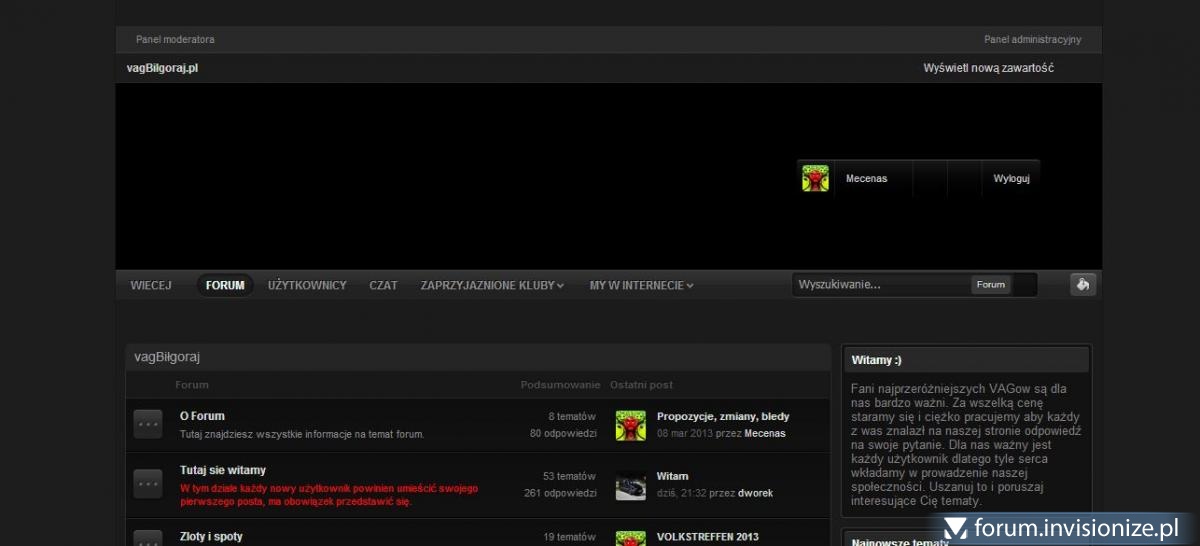Expand the Zaprzyjaznione Kluby dropdown menu
1200x546 pixels.
[x=492, y=285]
